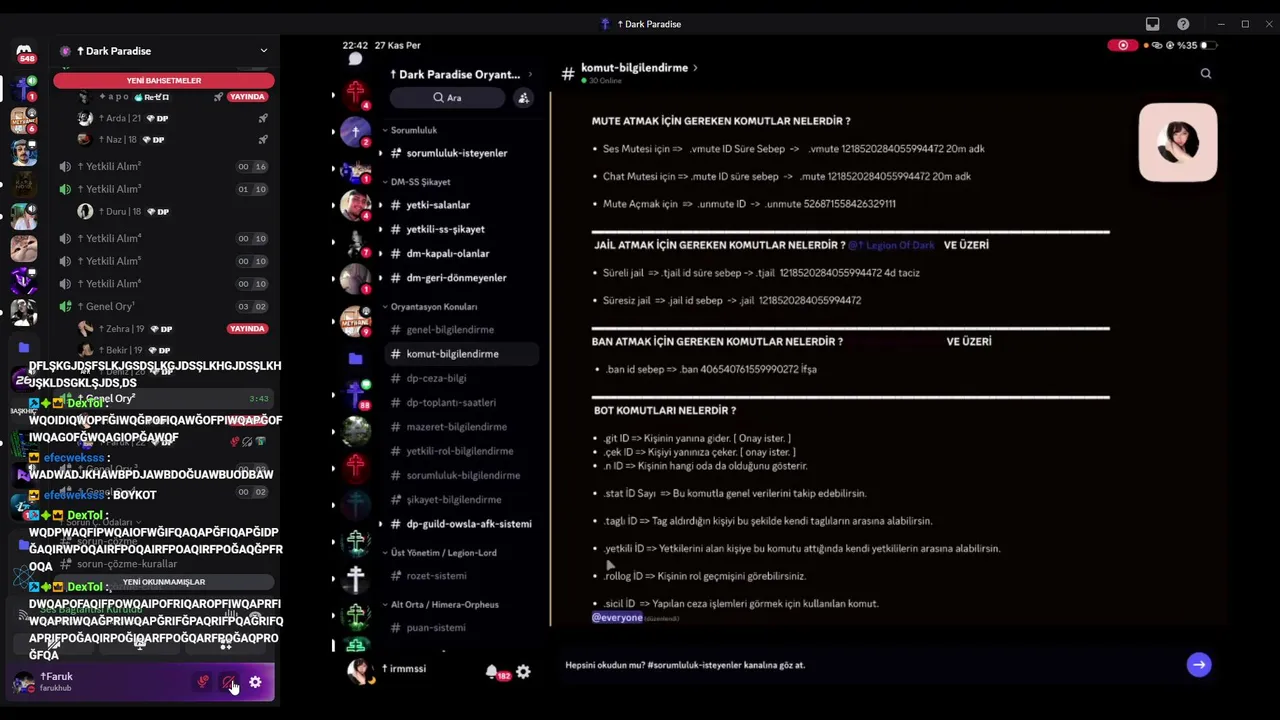The image size is (1280, 720).
Task: Select the genel-bilgilendirme channel
Action: (x=450, y=330)
